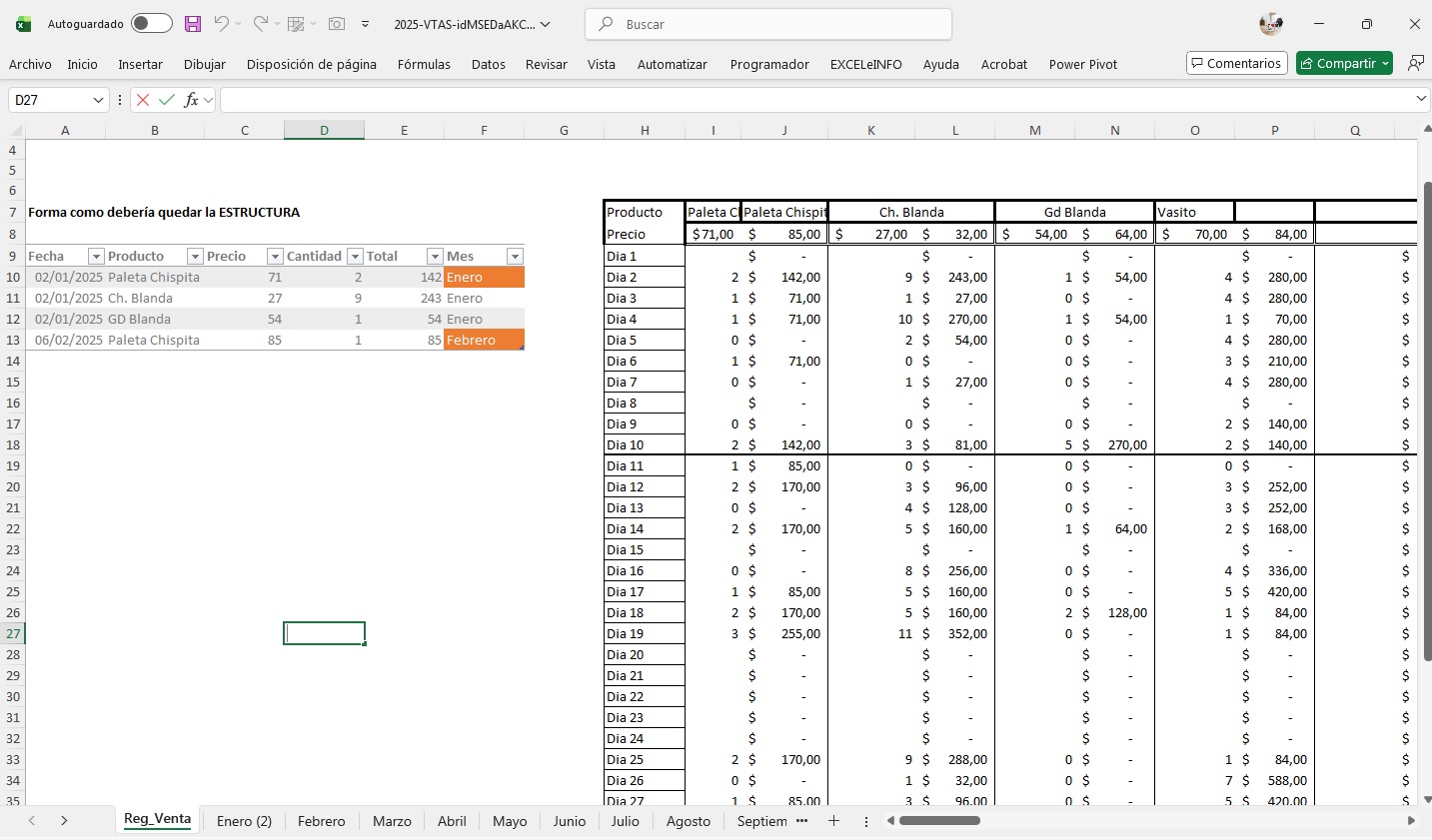Open the Fórmulas ribbon tab
This screenshot has height=840, width=1432.
(424, 64)
